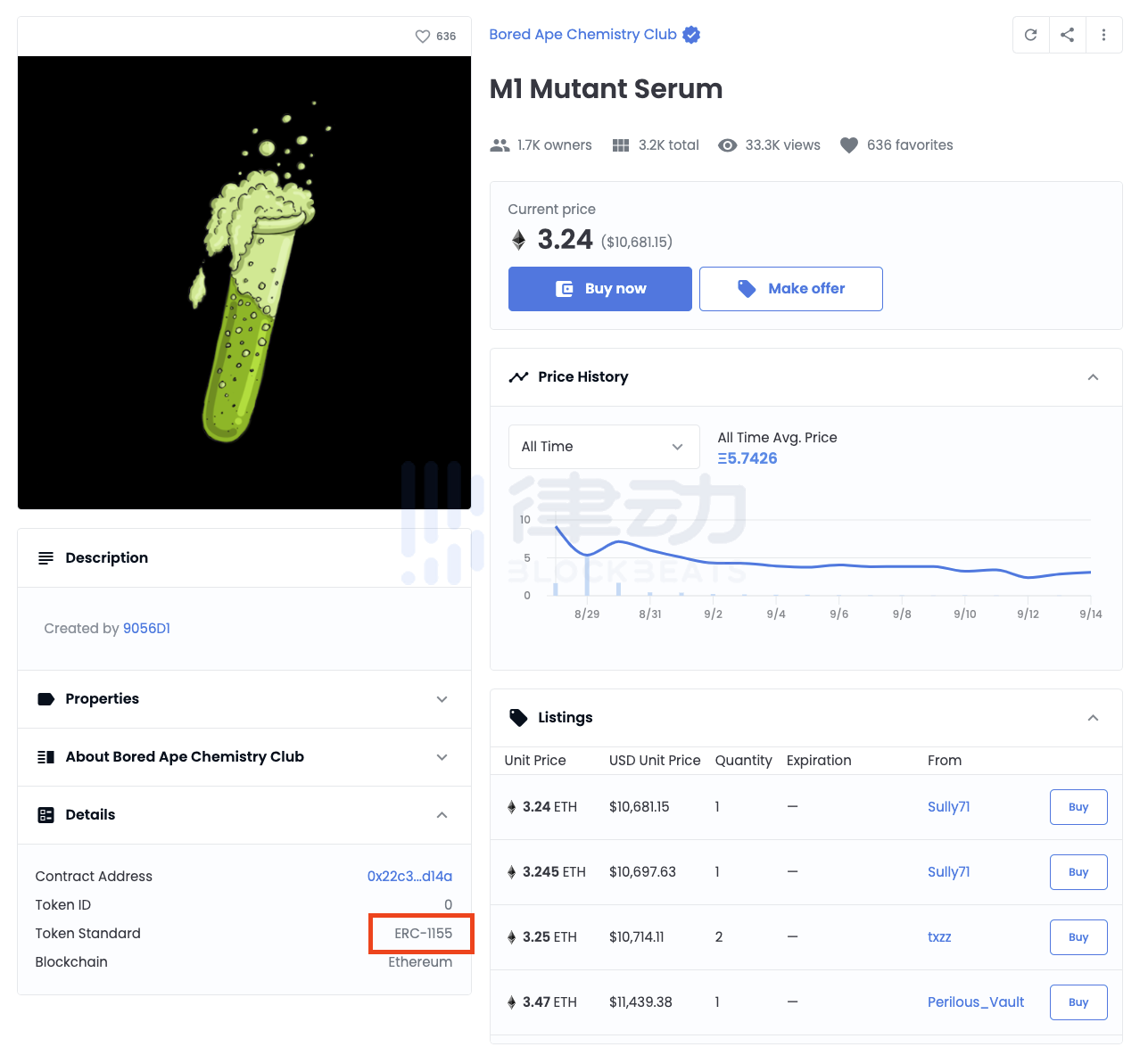The width and height of the screenshot is (1148, 1047).
Task: Click the 1.7K owners text
Action: coord(554,145)
